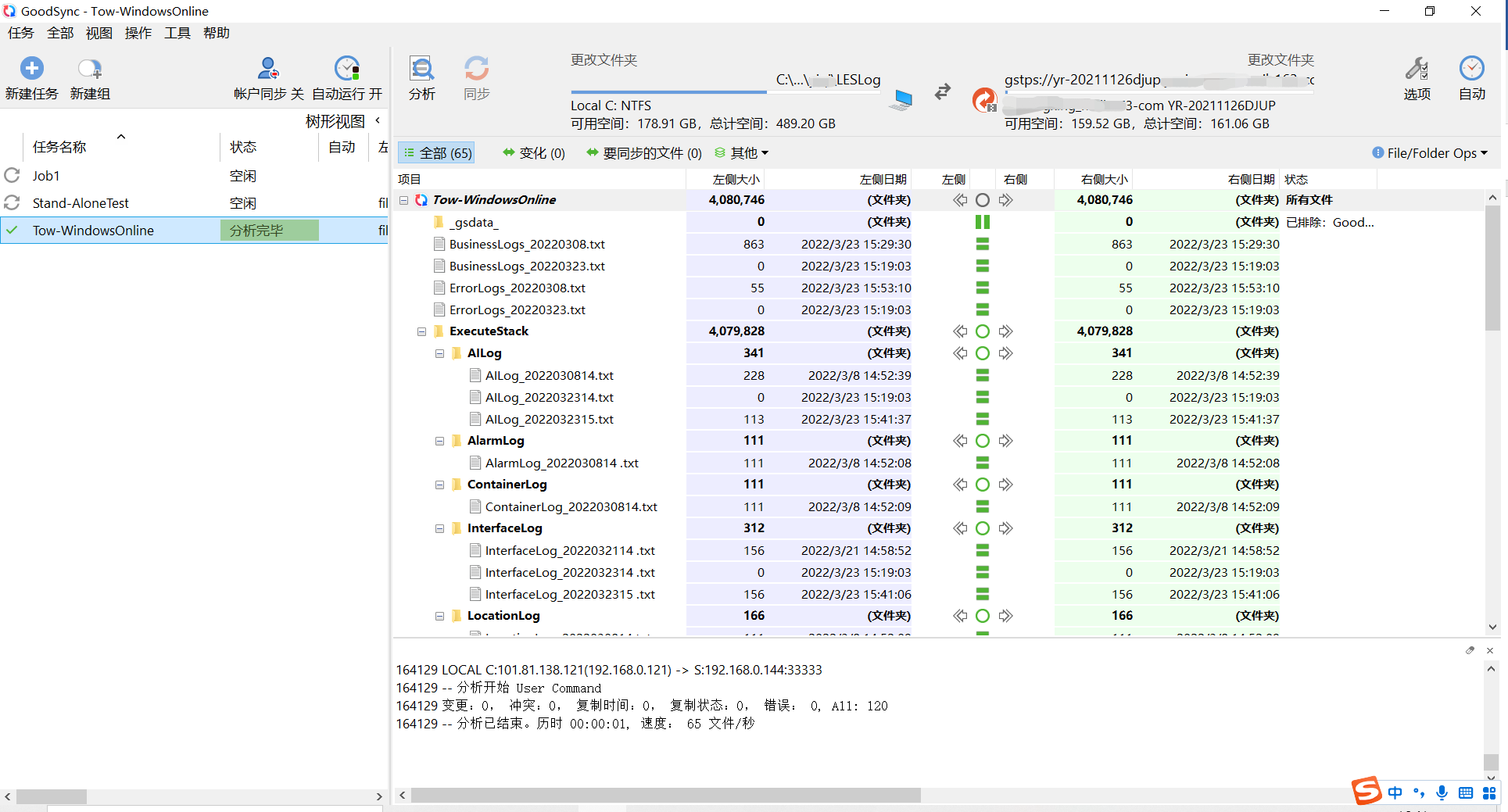This screenshot has width=1508, height=812.
Task: Set right arrow direction for Tow-WindowsOnline root row
Action: pyautogui.click(x=1006, y=200)
